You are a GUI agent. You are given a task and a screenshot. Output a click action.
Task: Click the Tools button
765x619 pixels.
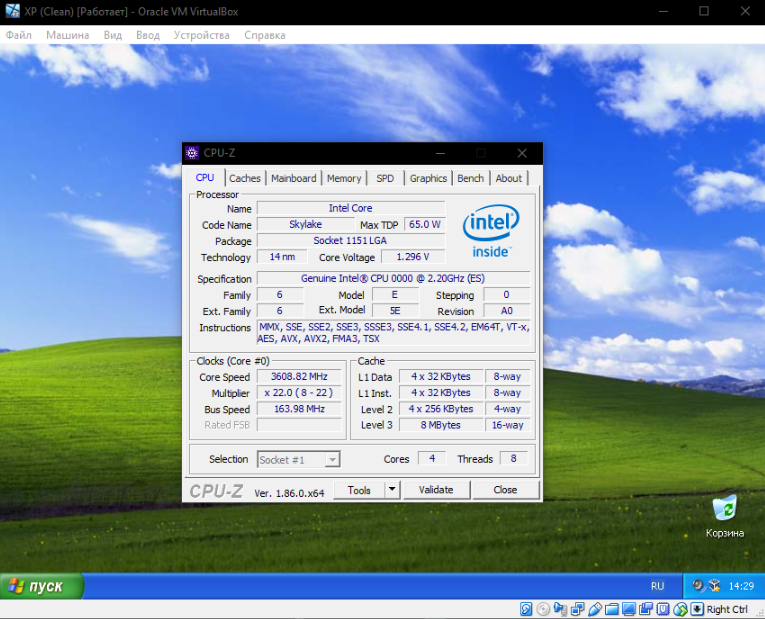click(x=359, y=490)
